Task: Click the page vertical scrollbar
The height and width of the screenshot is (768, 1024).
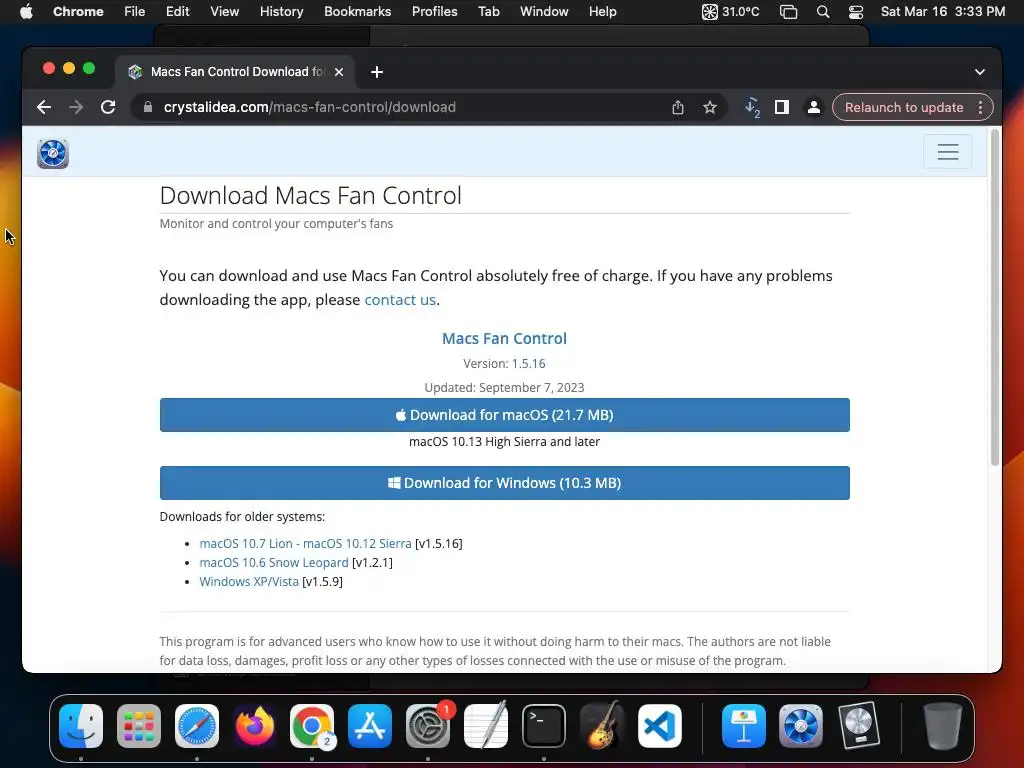Action: coord(995,297)
